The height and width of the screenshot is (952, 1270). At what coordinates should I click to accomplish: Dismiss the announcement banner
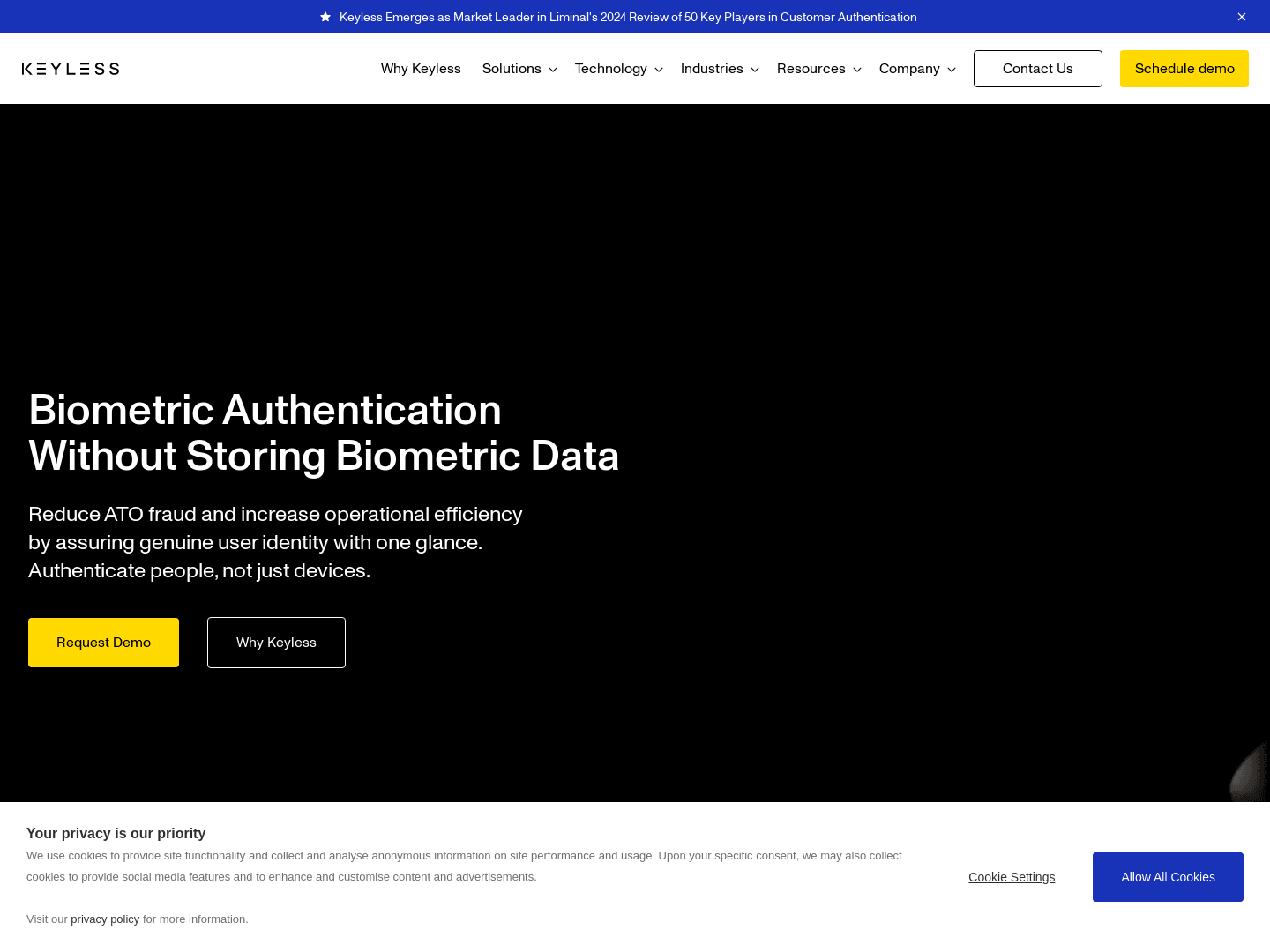(1242, 17)
